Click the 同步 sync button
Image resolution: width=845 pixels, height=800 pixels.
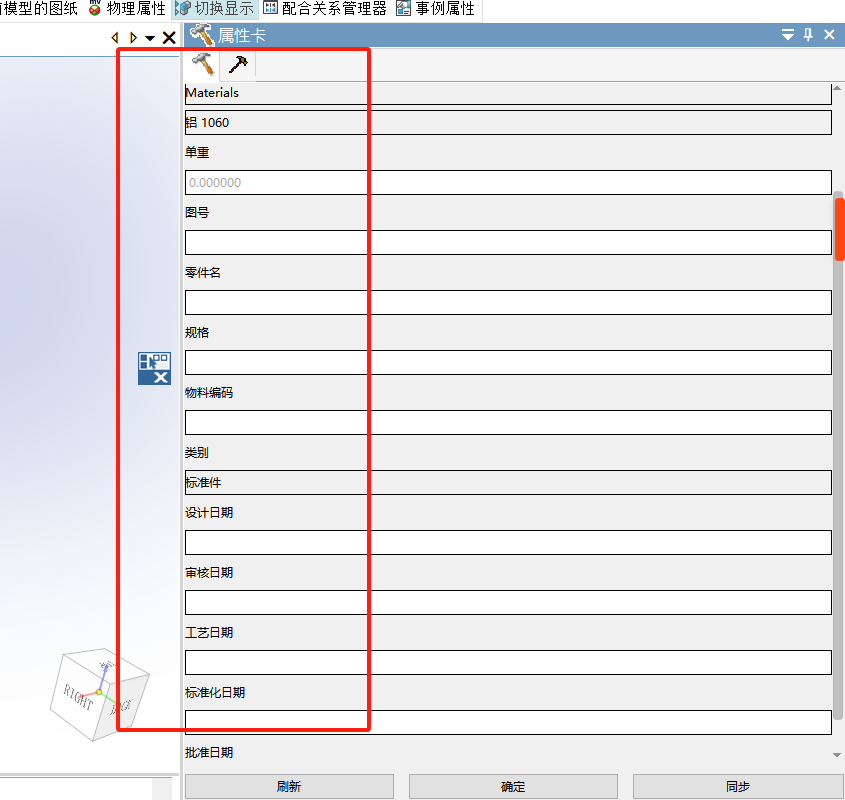(737, 786)
